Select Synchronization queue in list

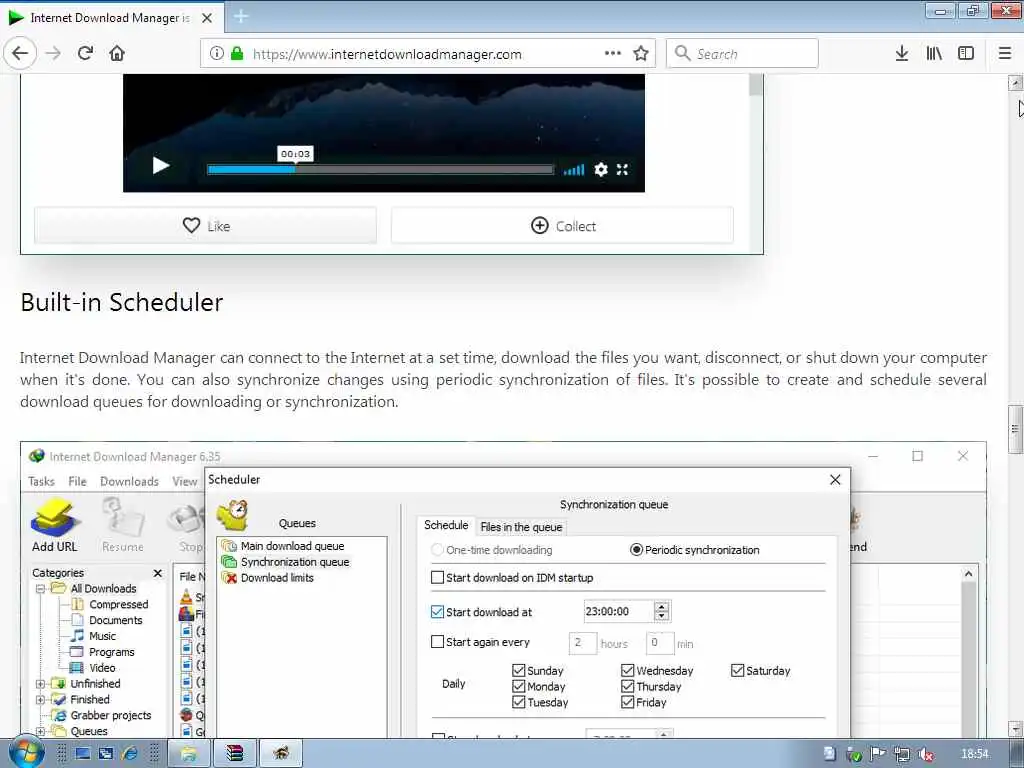coord(295,562)
